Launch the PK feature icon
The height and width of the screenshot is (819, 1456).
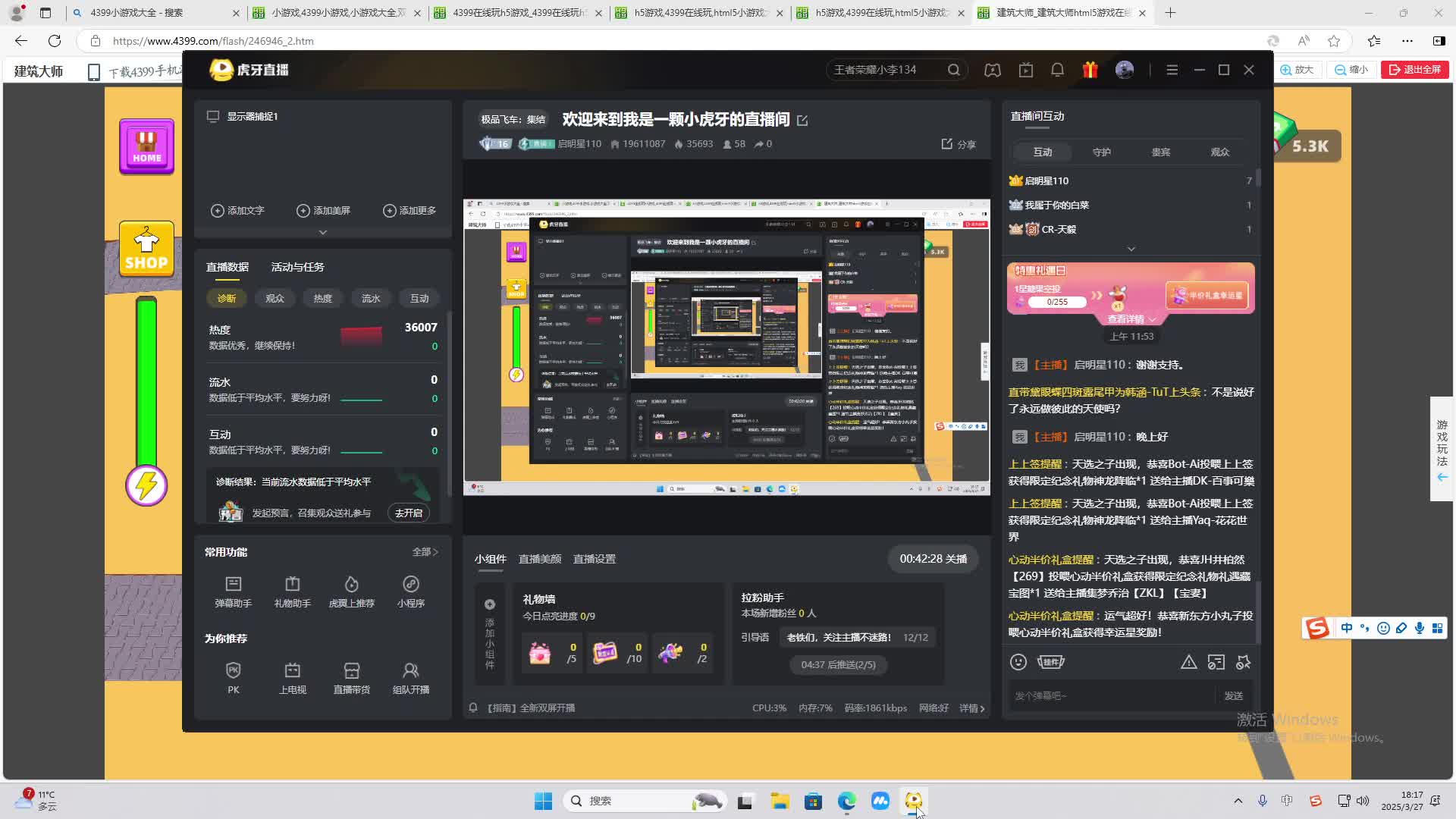tap(233, 676)
